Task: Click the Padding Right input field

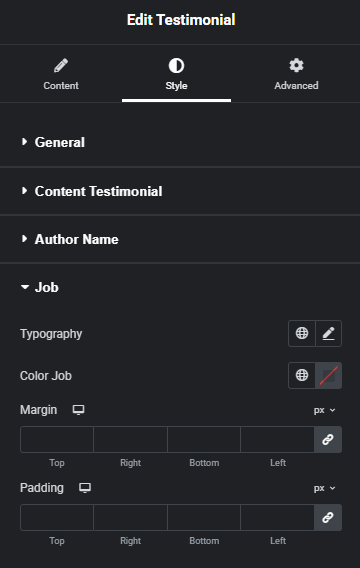Action: tap(130, 517)
